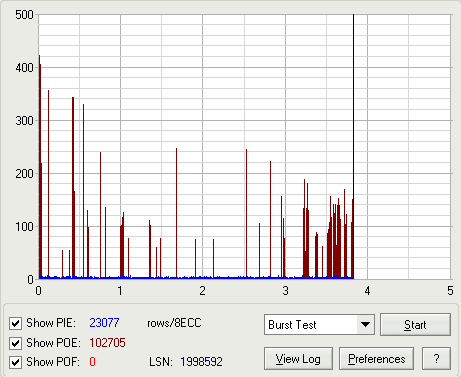The image size is (461, 377).
Task: Click the POF count 0
Action: coord(92,362)
